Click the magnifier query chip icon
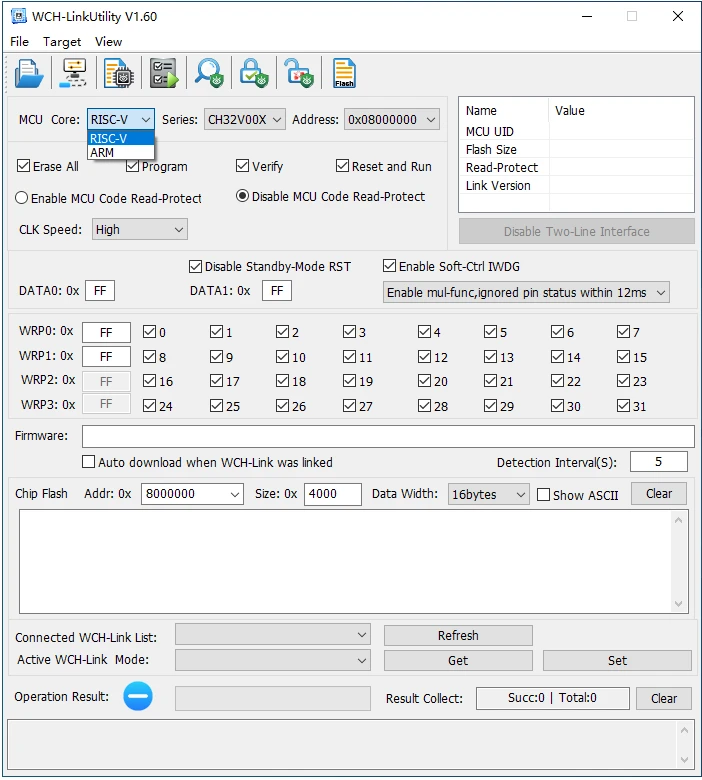This screenshot has width=702, height=780. pyautogui.click(x=209, y=73)
